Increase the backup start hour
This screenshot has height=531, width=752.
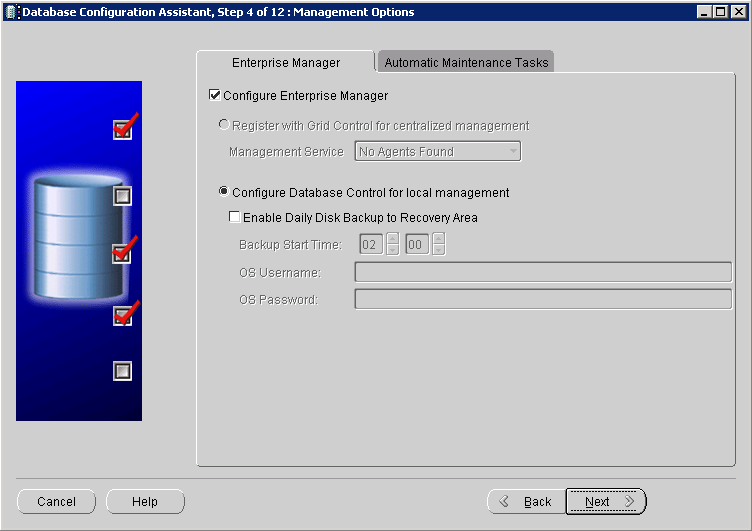393,238
